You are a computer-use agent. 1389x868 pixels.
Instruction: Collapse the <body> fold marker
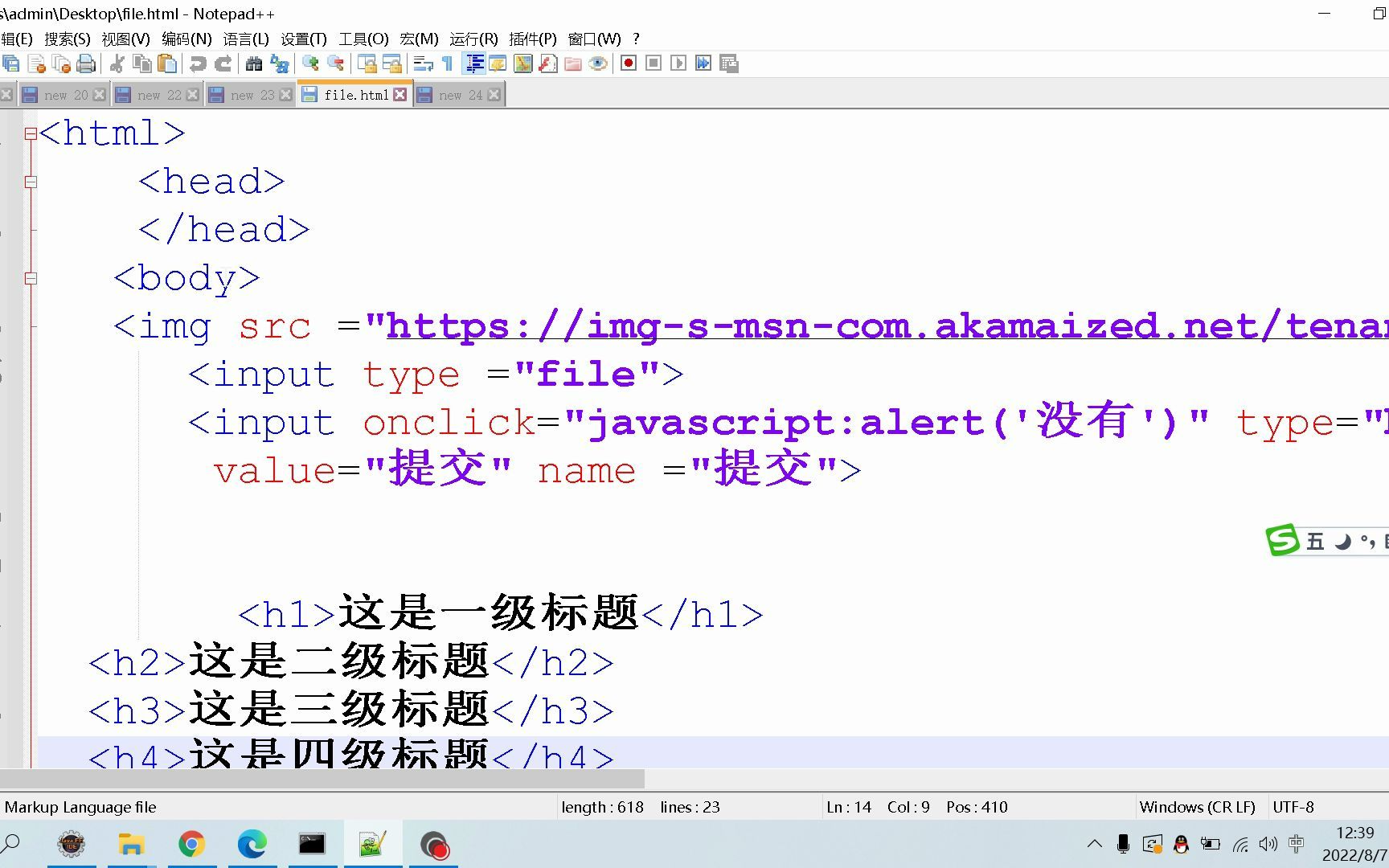pos(31,278)
